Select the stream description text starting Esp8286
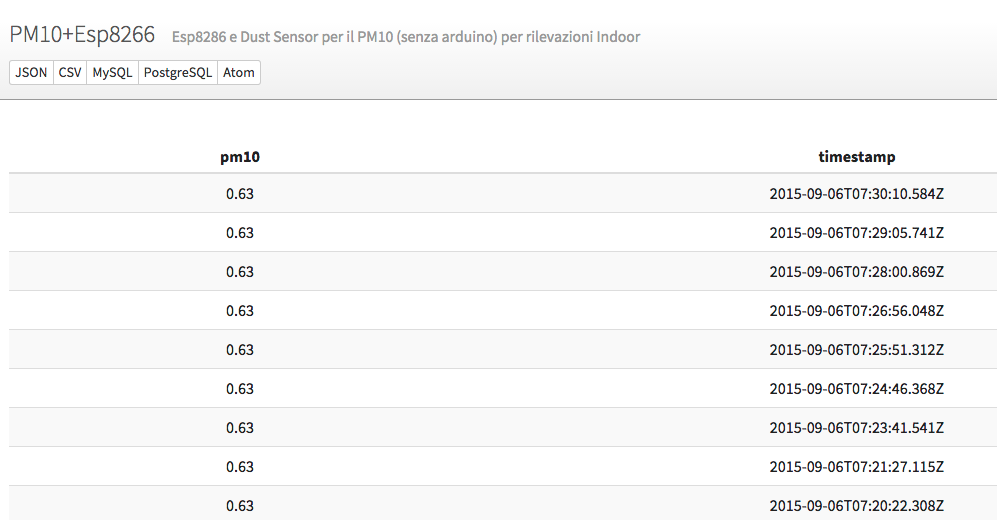Screen dimensions: 997x520 point(406,37)
